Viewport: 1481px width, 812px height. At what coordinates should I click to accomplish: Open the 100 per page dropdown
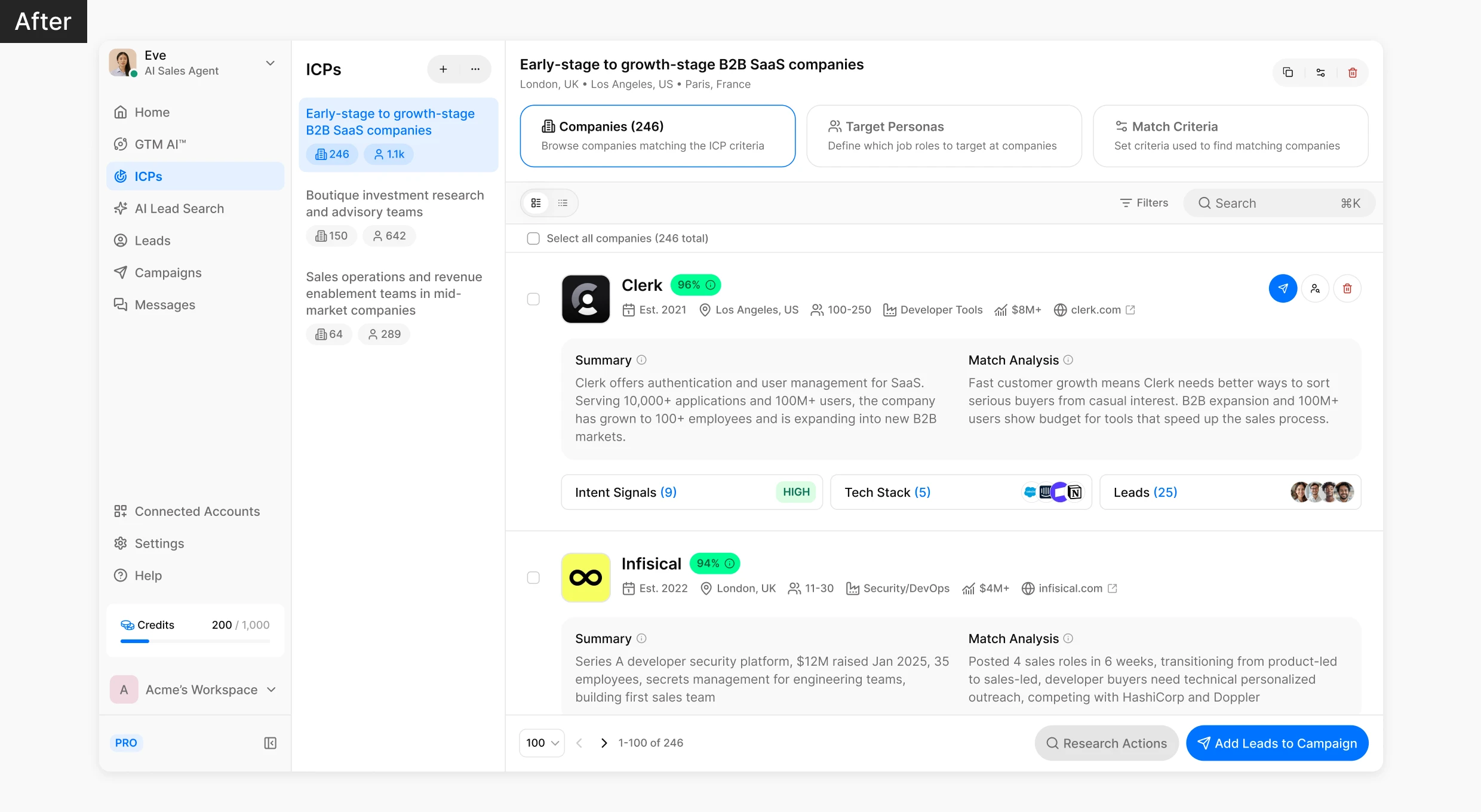[x=542, y=743]
